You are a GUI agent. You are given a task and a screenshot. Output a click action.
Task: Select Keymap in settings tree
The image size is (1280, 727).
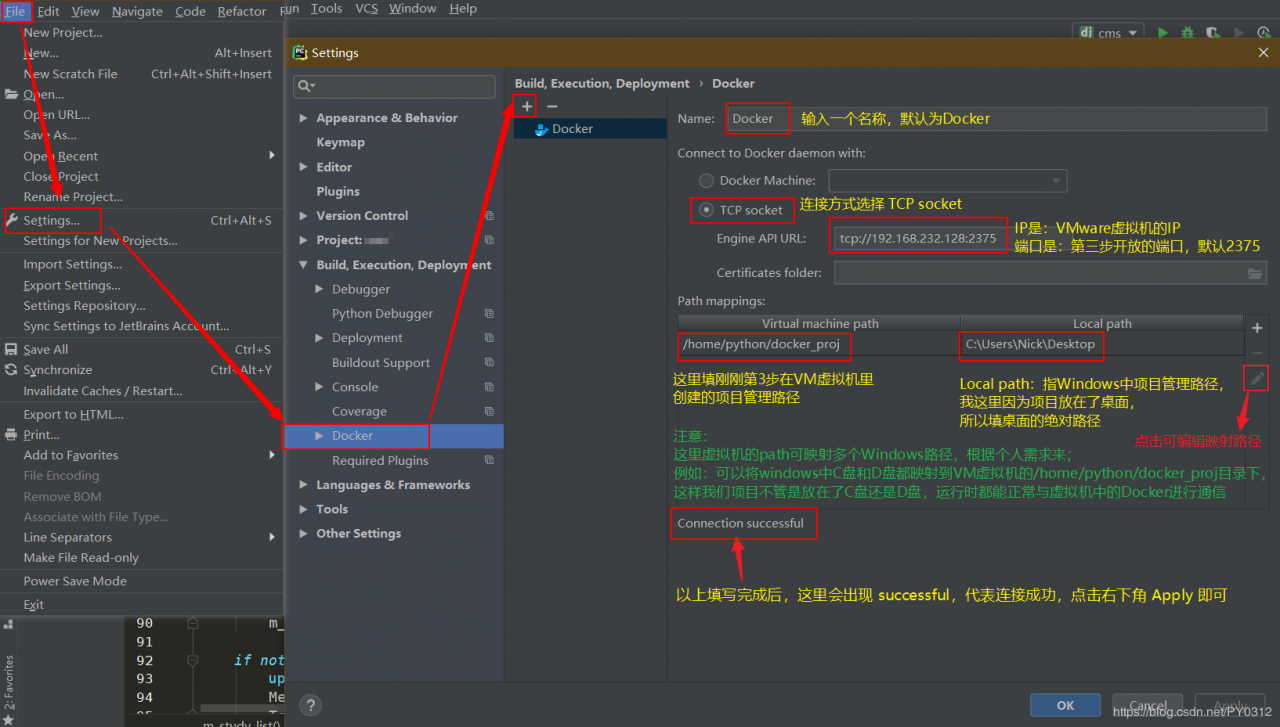pyautogui.click(x=340, y=143)
